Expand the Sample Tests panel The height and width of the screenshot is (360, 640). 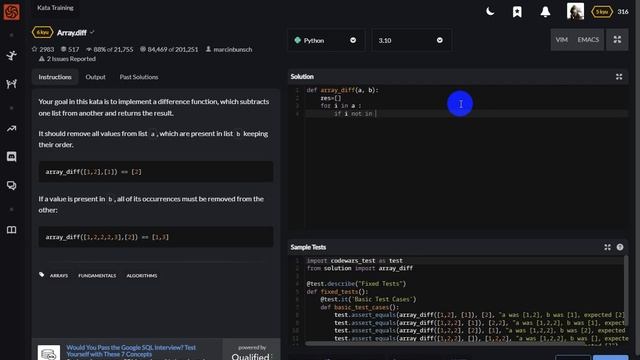(607, 247)
